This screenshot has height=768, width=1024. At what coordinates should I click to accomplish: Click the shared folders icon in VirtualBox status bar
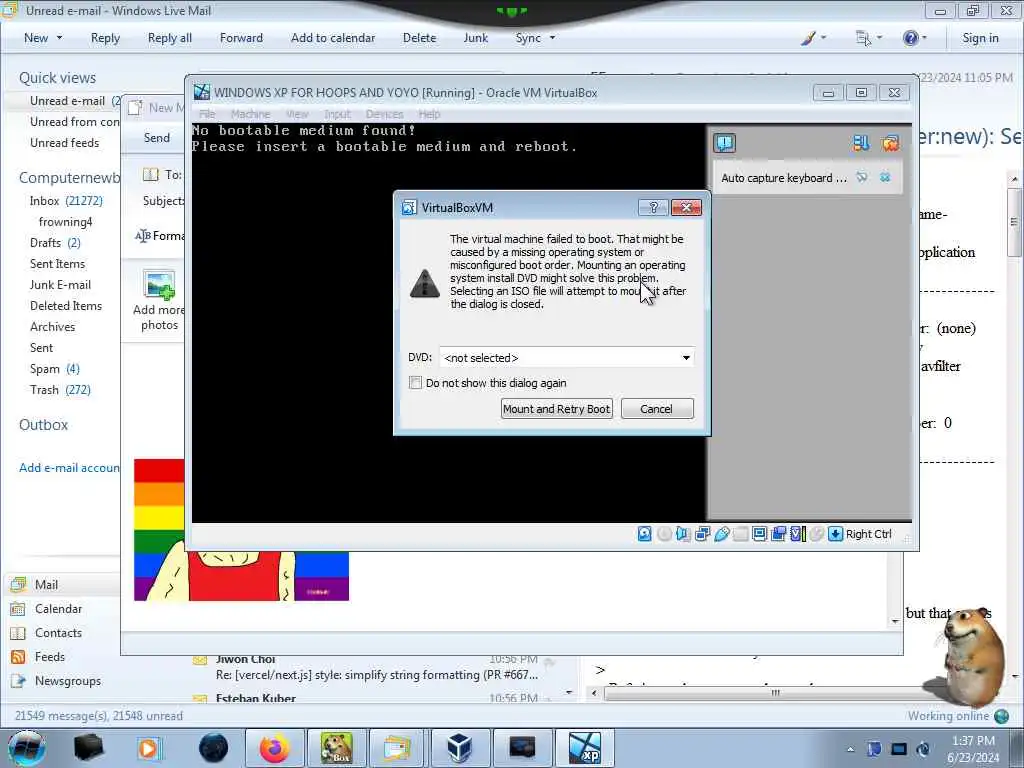(741, 534)
